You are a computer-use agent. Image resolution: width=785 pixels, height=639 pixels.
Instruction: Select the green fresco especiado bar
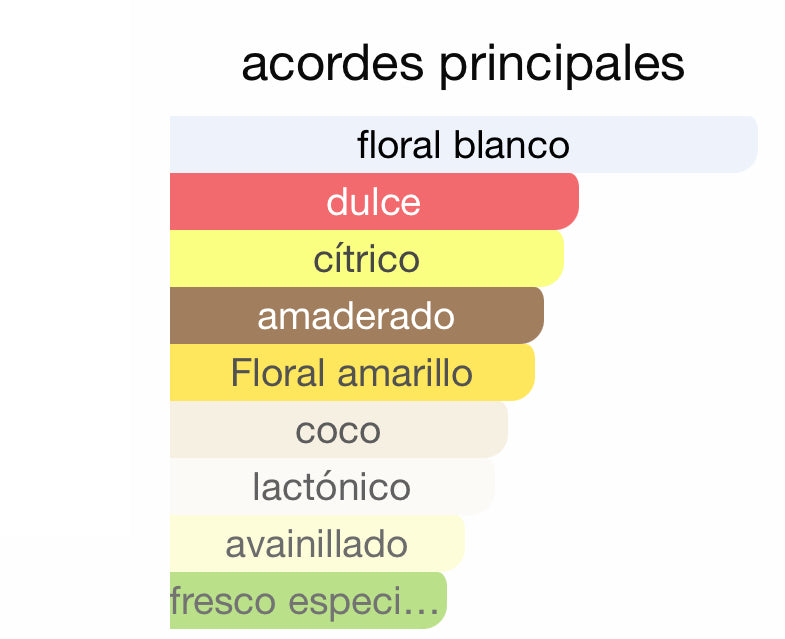(x=308, y=600)
